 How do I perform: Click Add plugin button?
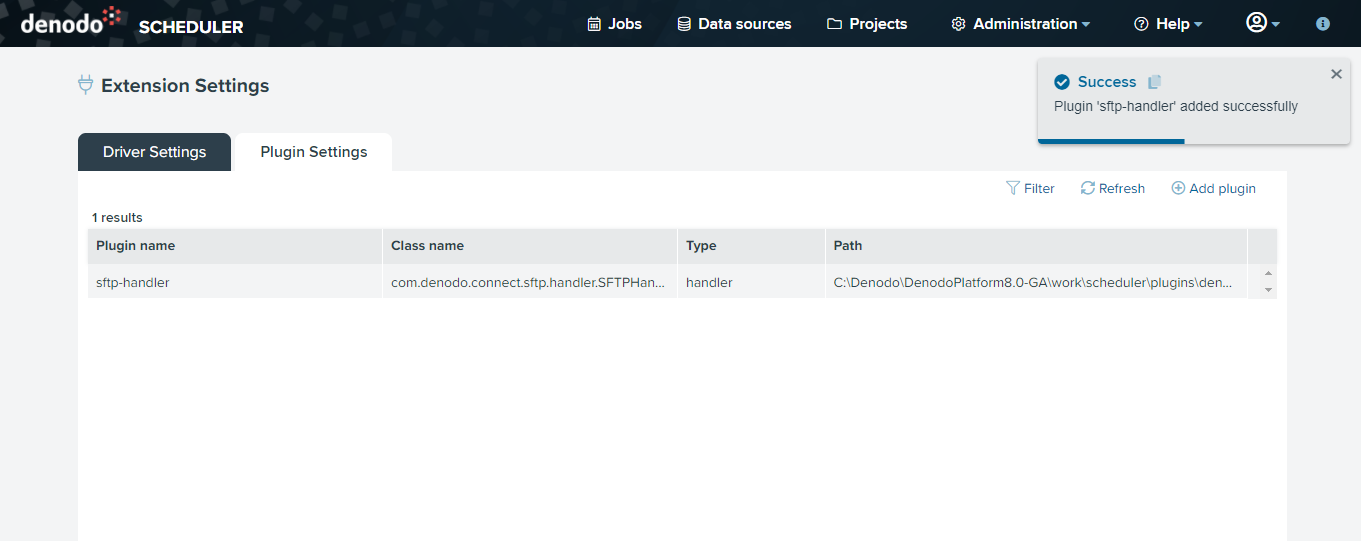click(1213, 188)
